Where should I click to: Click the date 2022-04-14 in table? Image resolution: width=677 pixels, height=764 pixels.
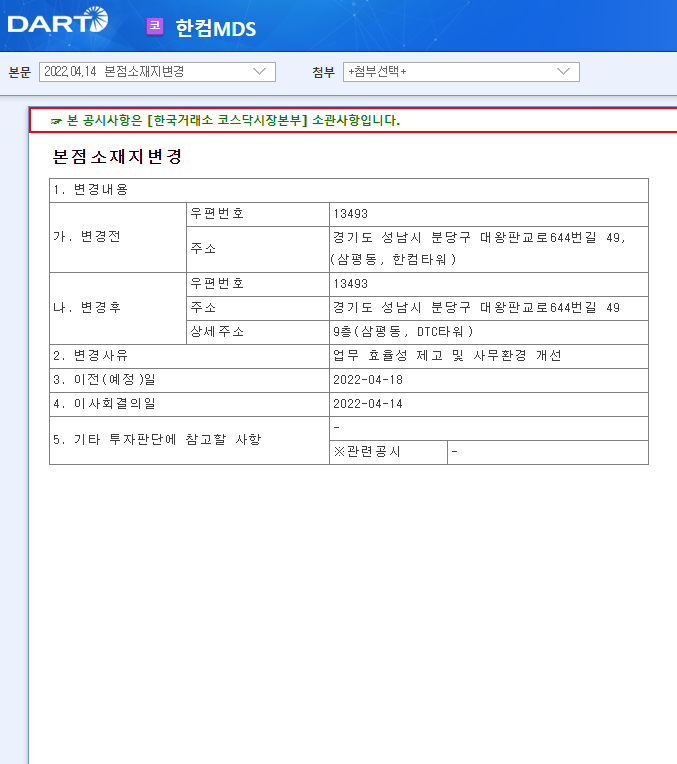click(368, 404)
